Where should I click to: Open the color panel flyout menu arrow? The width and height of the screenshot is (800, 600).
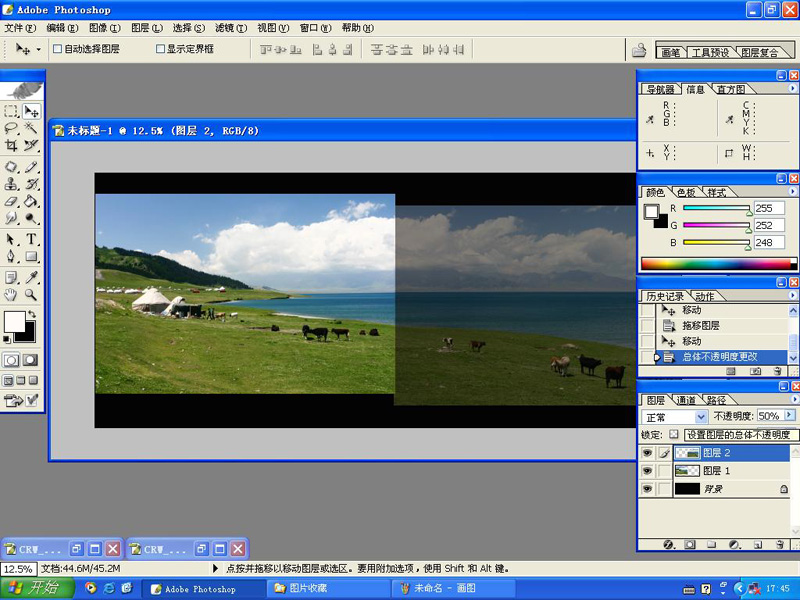pos(792,192)
